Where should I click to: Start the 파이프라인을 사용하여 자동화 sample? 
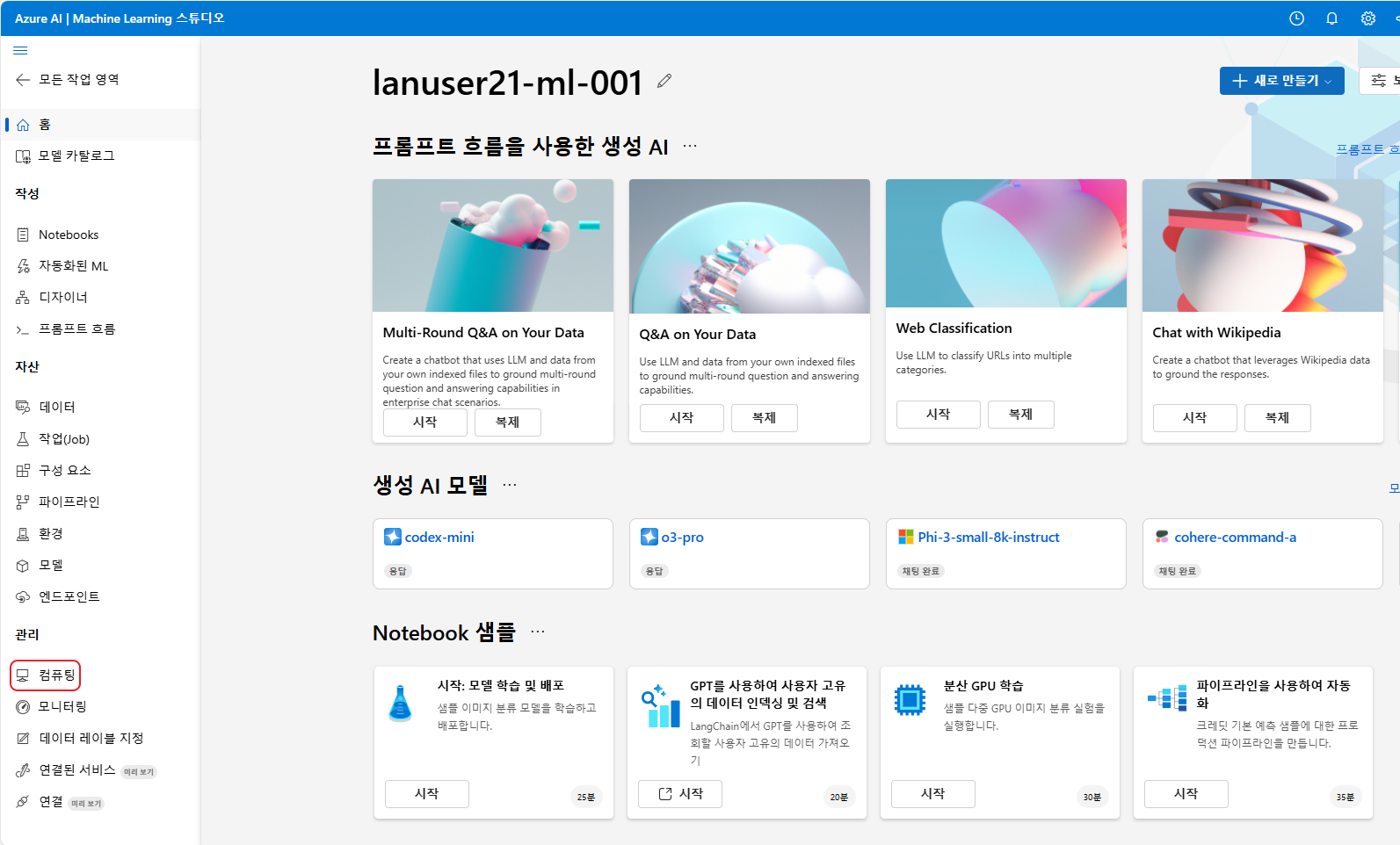coord(1186,794)
